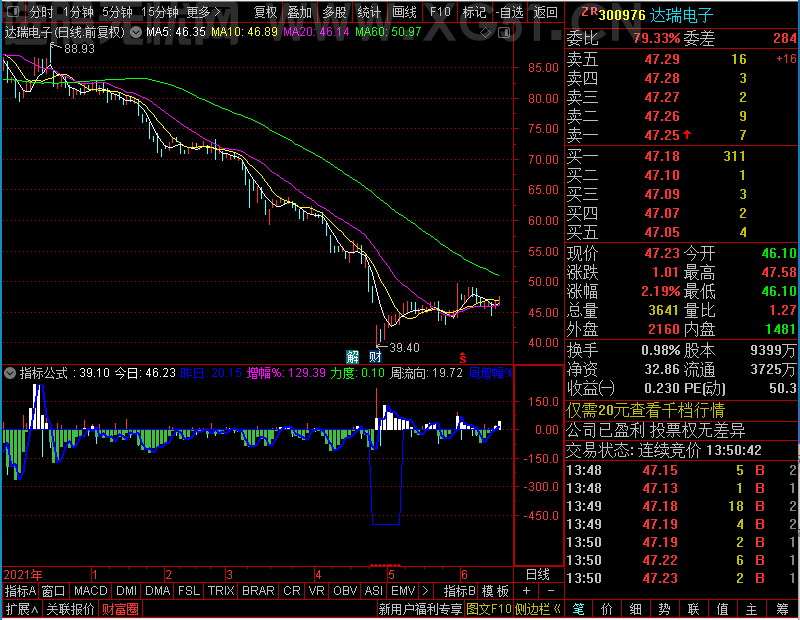This screenshot has height=620, width=800.
Task: Open the 扩展∧ expander
Action: pyautogui.click(x=22, y=609)
